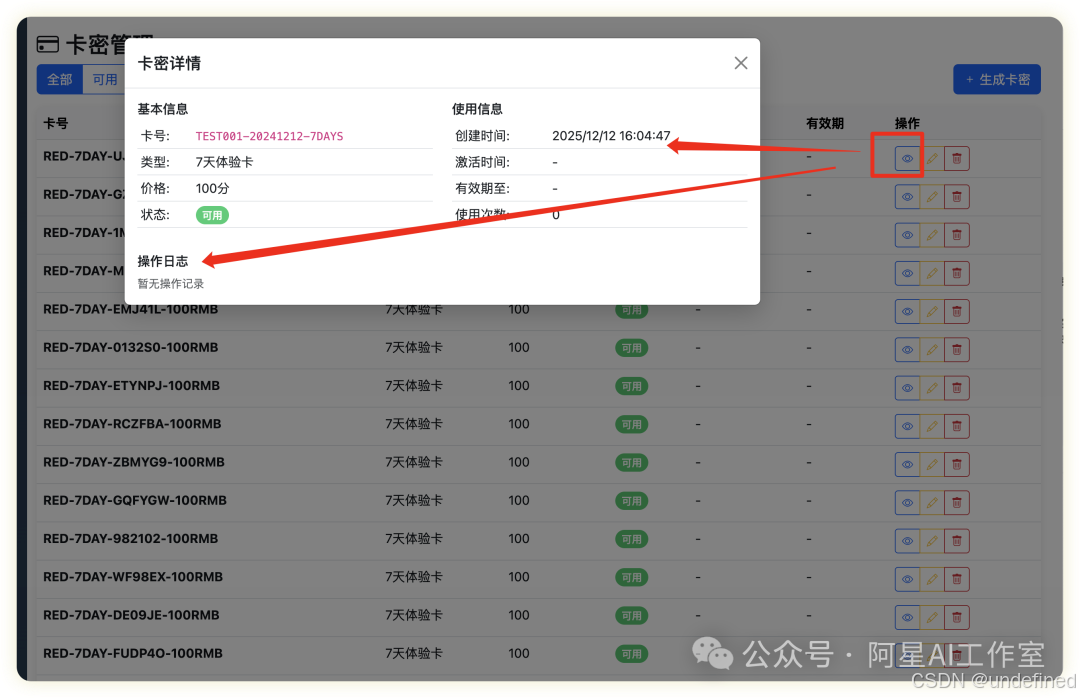Screen dimensions: 1080x698
Task: Select card number TEST001-20241212-7DAYS in dialog
Action: click(x=269, y=136)
